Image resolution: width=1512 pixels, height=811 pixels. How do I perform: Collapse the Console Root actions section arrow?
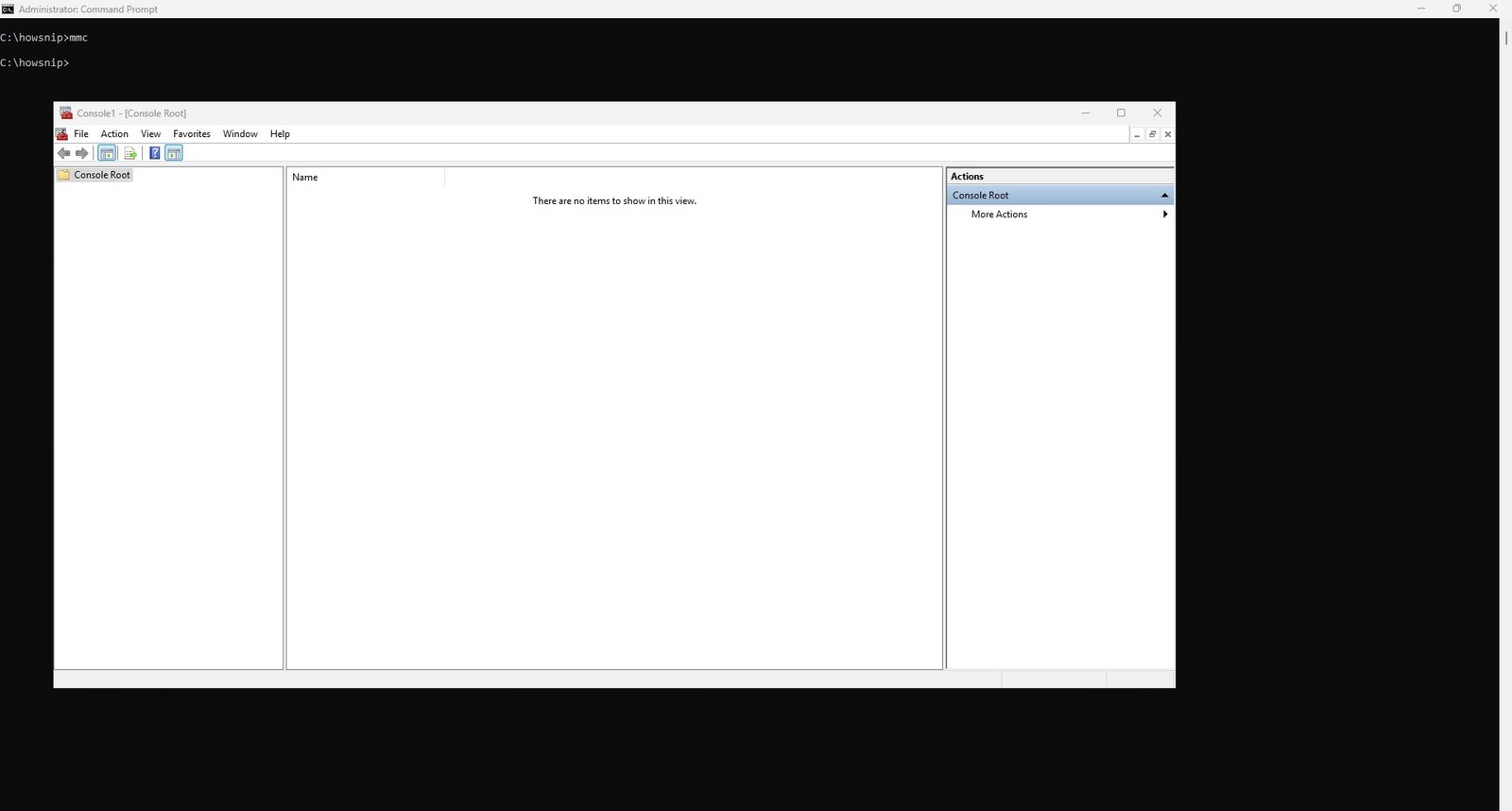[x=1164, y=196]
